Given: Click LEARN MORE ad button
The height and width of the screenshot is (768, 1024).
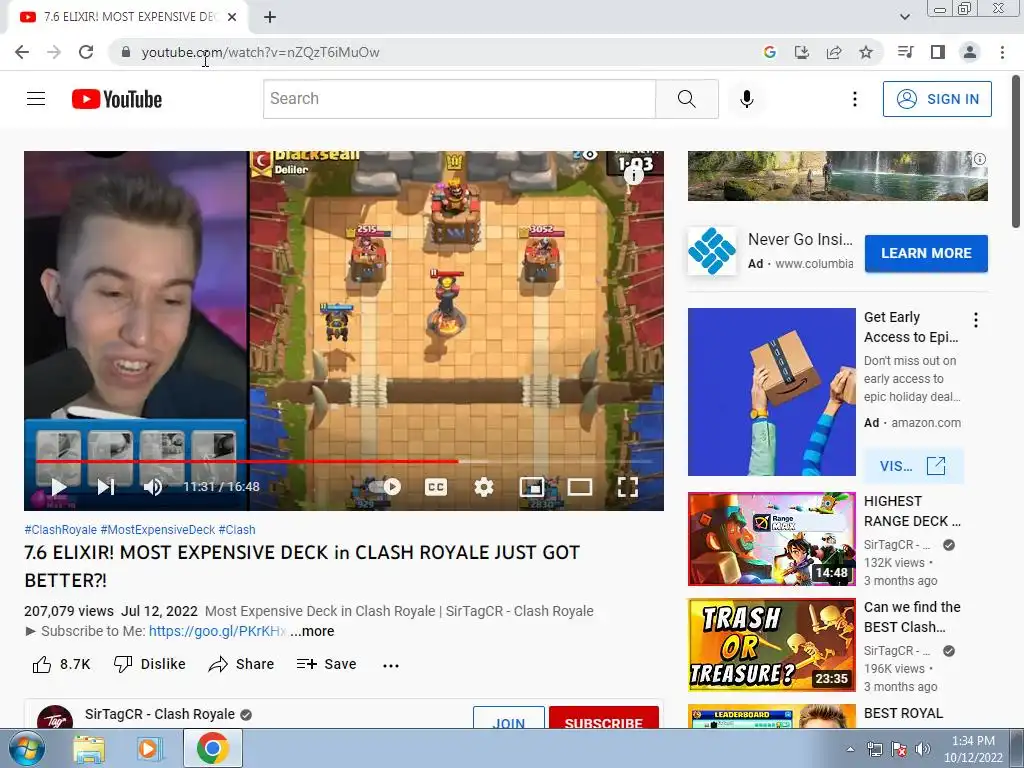Looking at the screenshot, I should [926, 253].
